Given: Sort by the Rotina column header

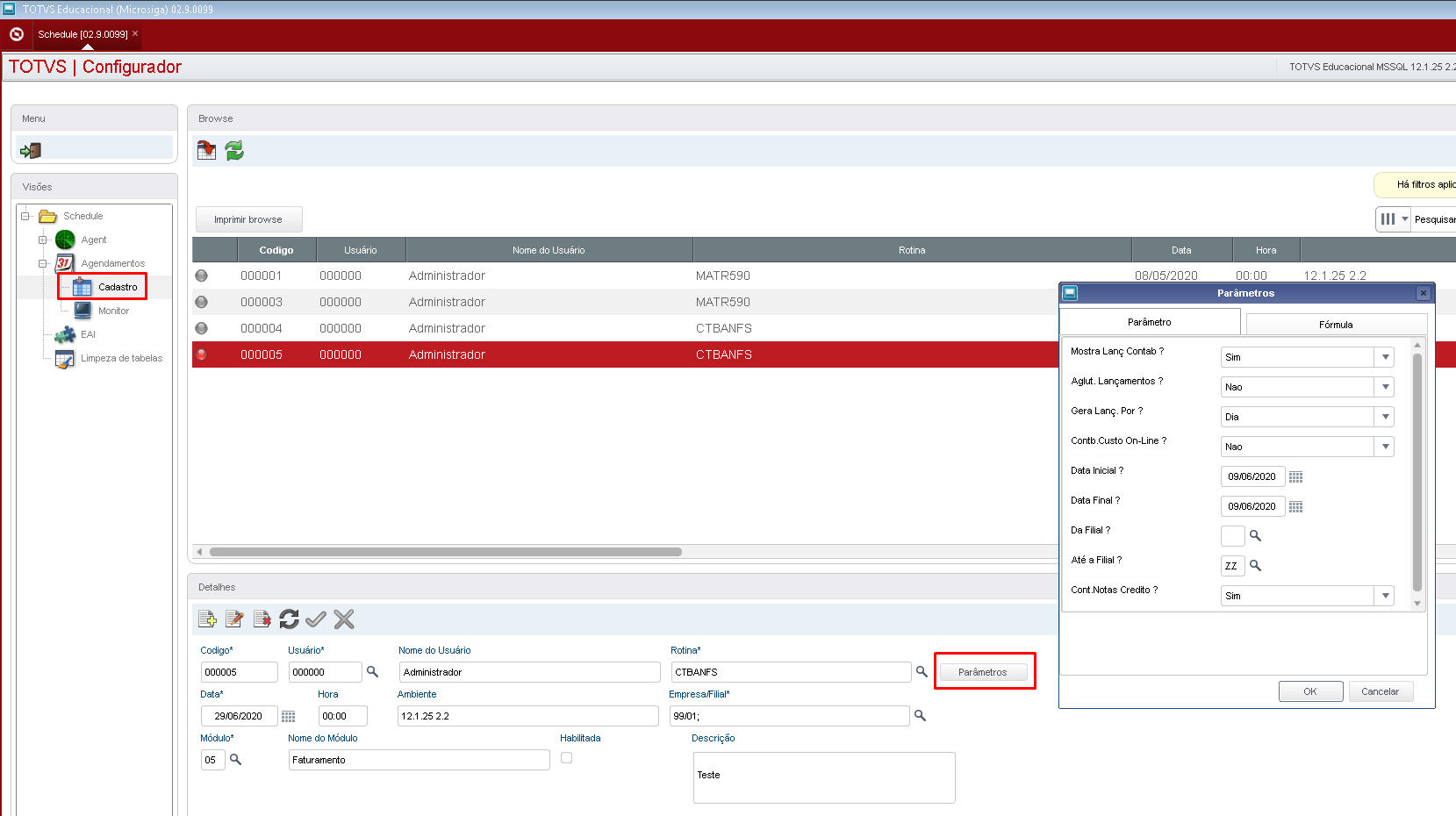Looking at the screenshot, I should (912, 250).
